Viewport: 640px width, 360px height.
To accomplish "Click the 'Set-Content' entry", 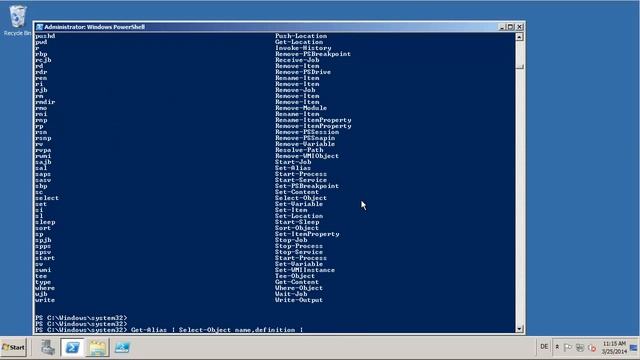I will coord(297,192).
